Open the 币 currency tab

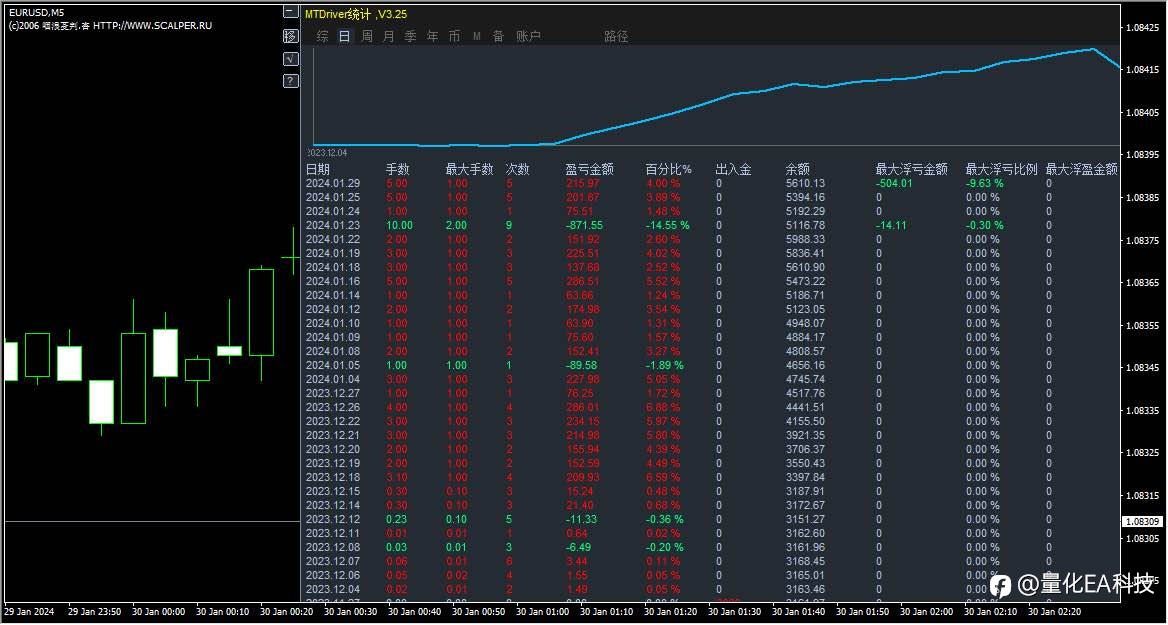(x=454, y=36)
